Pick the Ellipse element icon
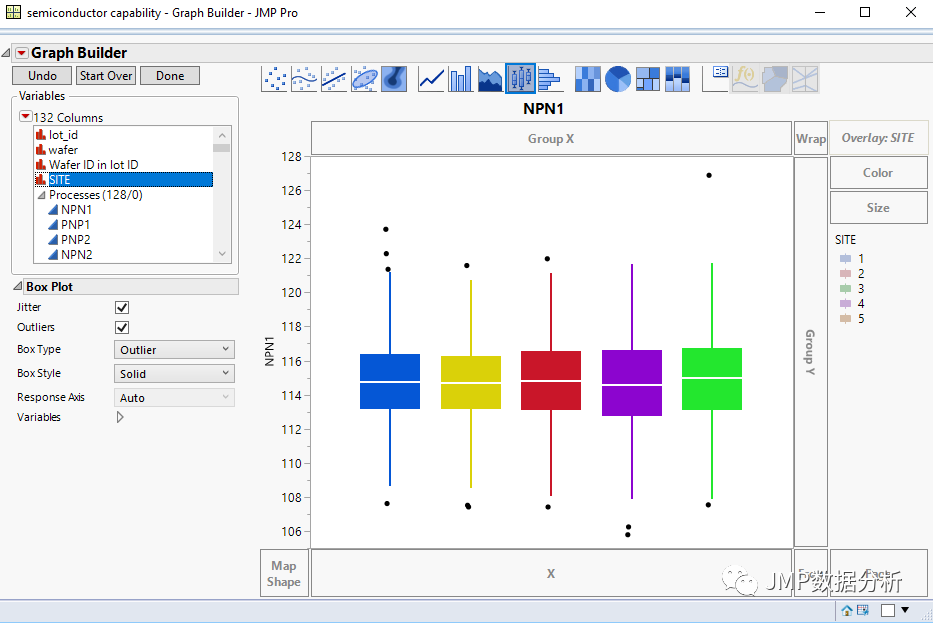Viewport: 933px width, 623px height. [364, 79]
